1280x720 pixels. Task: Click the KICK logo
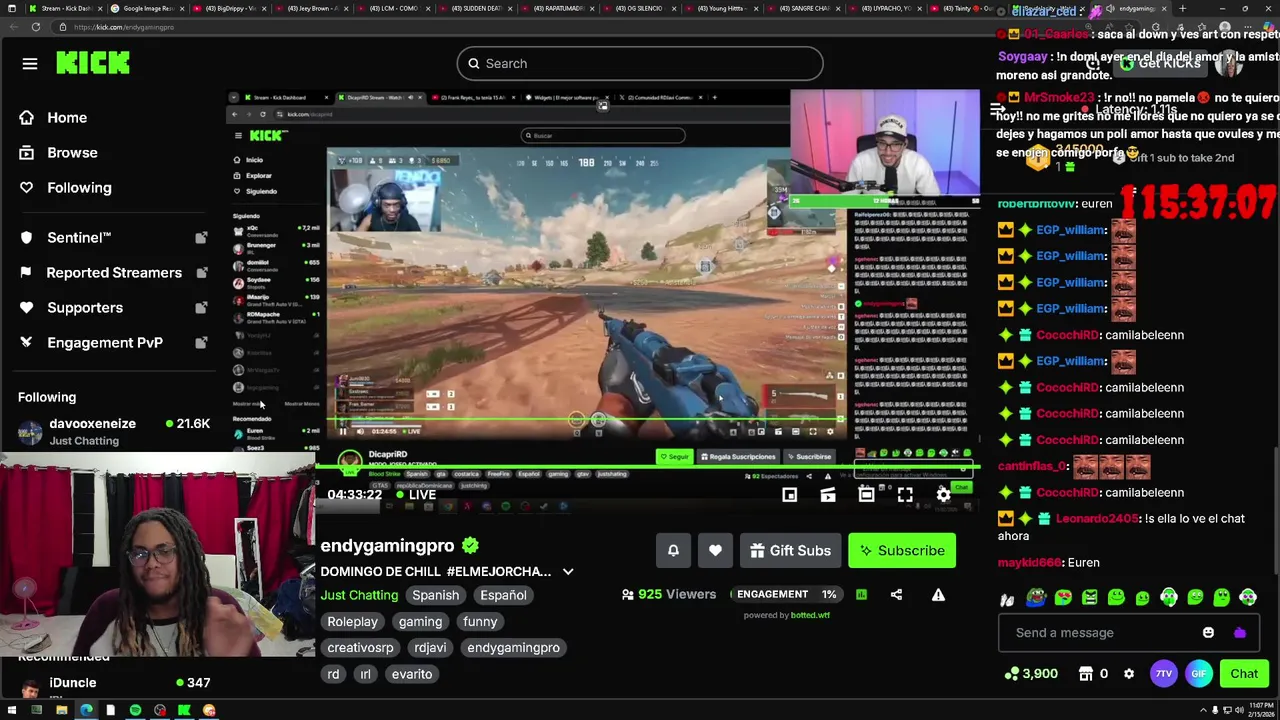point(93,63)
